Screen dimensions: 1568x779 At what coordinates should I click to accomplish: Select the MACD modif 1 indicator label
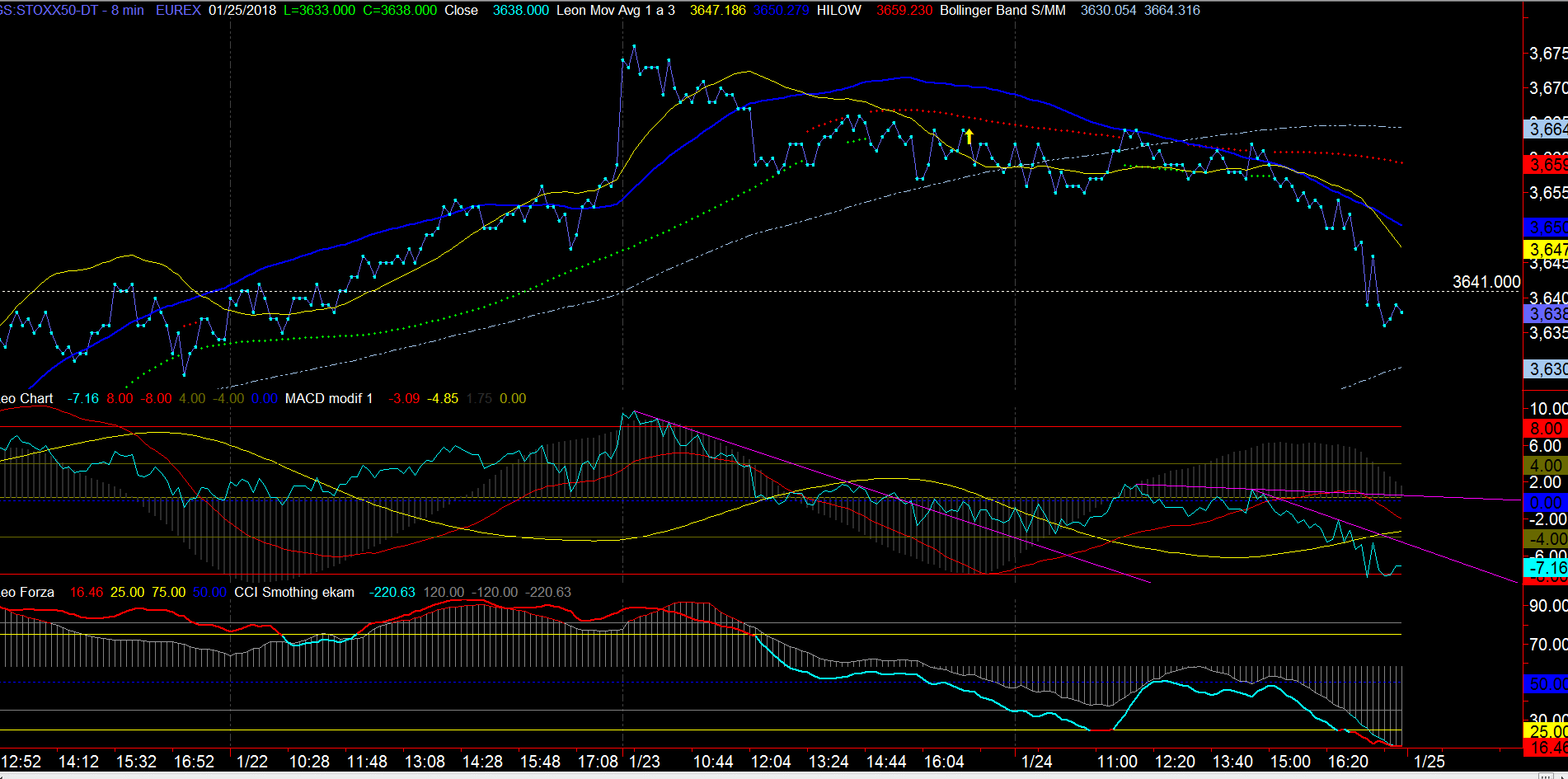click(x=329, y=399)
